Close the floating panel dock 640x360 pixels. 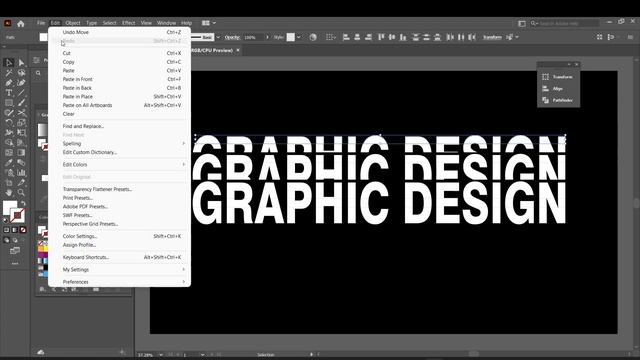tap(576, 64)
